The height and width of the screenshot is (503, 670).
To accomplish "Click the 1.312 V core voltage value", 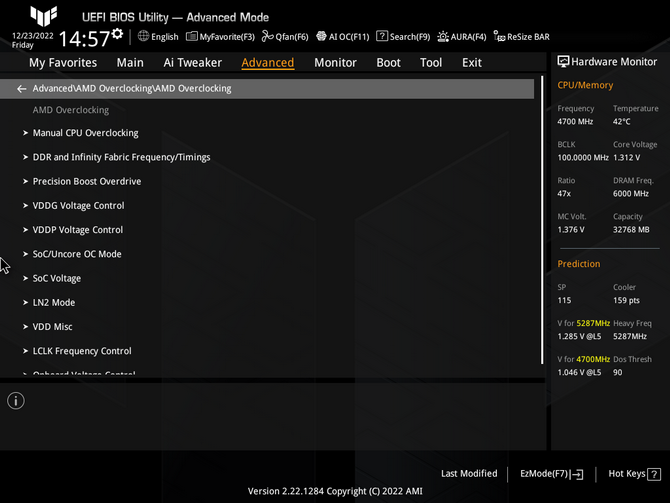I will point(626,158).
